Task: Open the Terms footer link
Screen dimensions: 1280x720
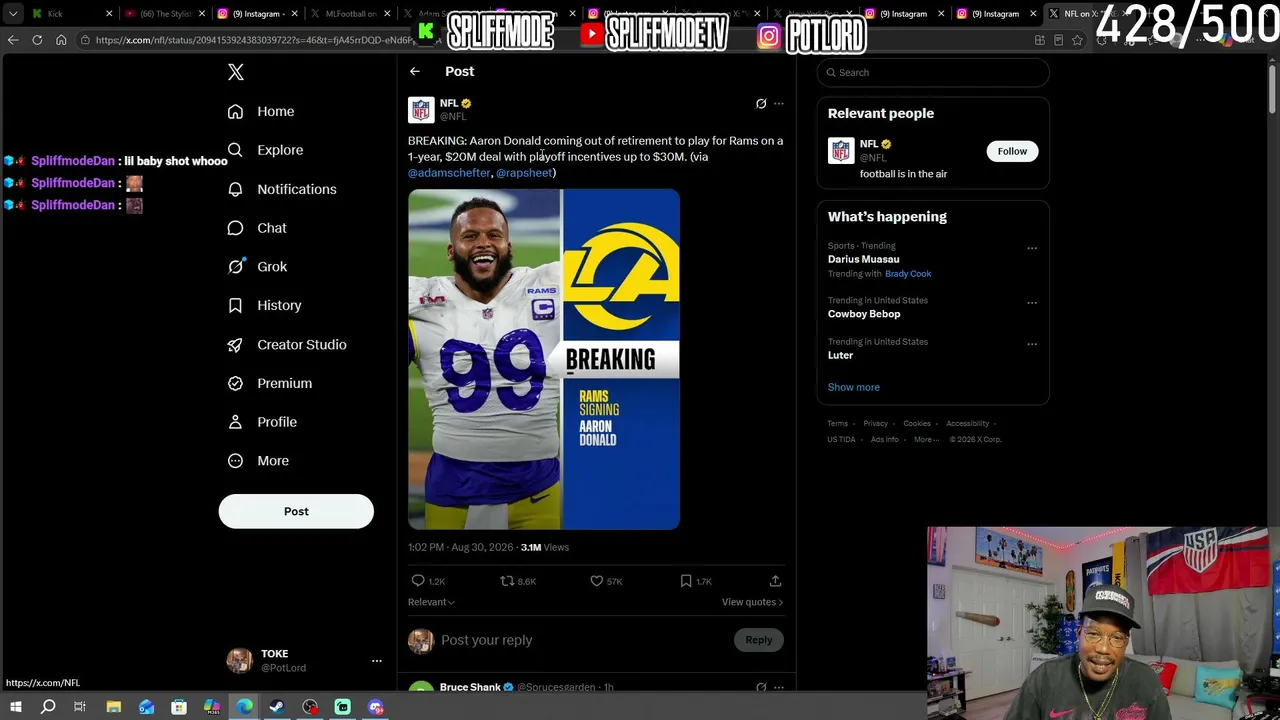Action: (x=837, y=424)
